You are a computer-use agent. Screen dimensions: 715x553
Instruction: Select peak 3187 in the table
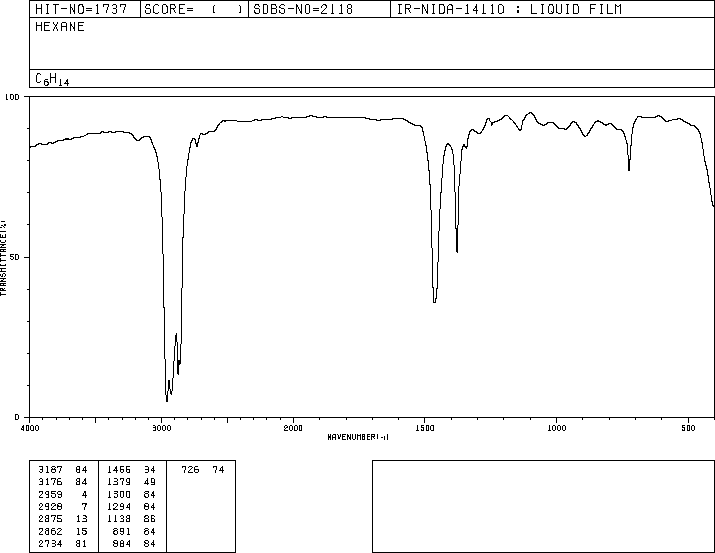point(51,470)
